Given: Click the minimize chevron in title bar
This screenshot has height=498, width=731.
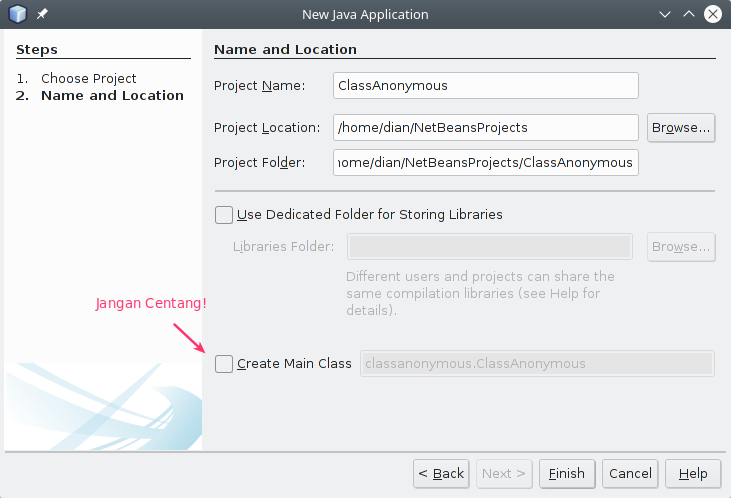Looking at the screenshot, I should [665, 14].
